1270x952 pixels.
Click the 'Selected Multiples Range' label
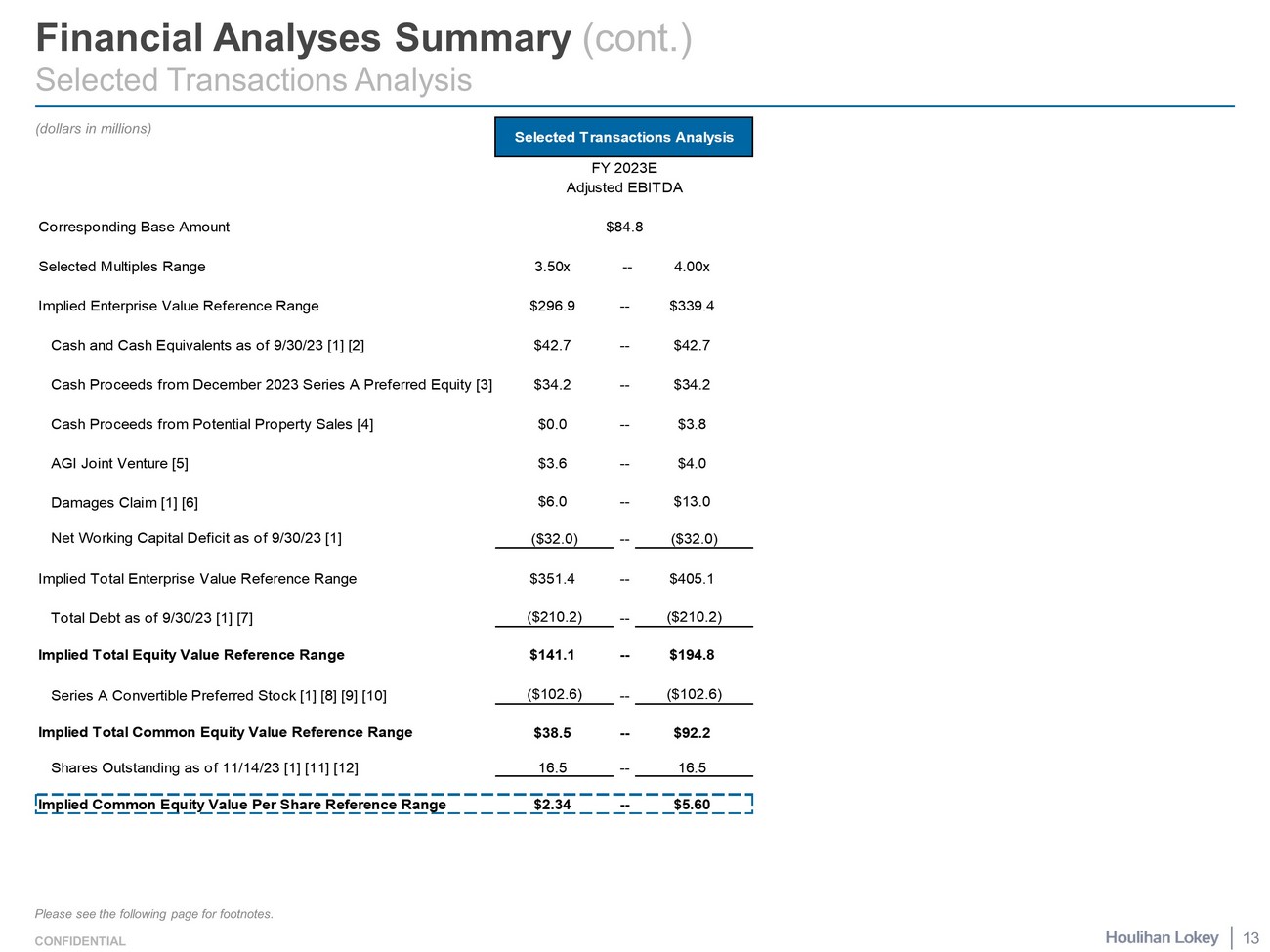(x=122, y=267)
